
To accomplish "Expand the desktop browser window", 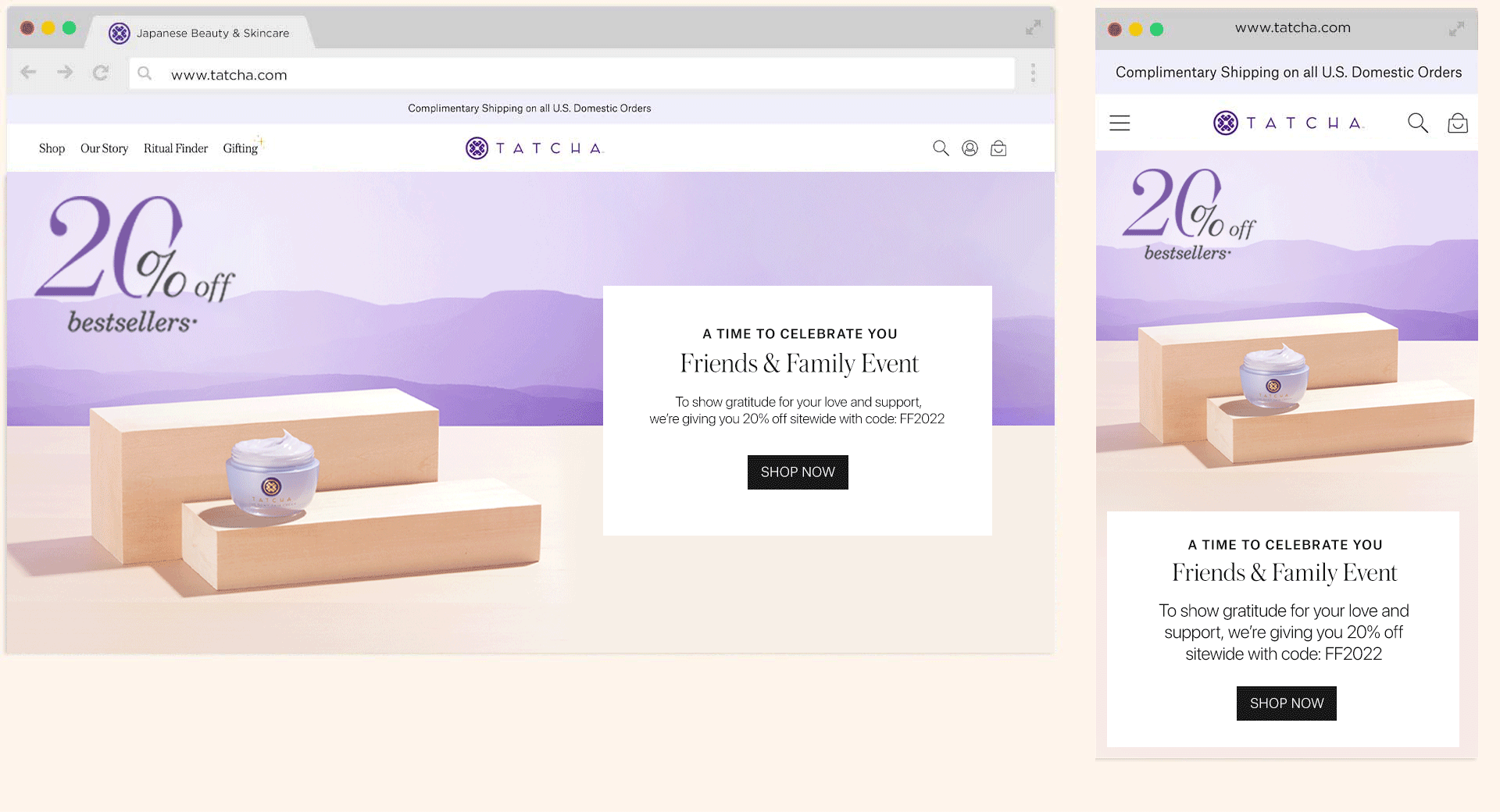I will coord(1033,28).
